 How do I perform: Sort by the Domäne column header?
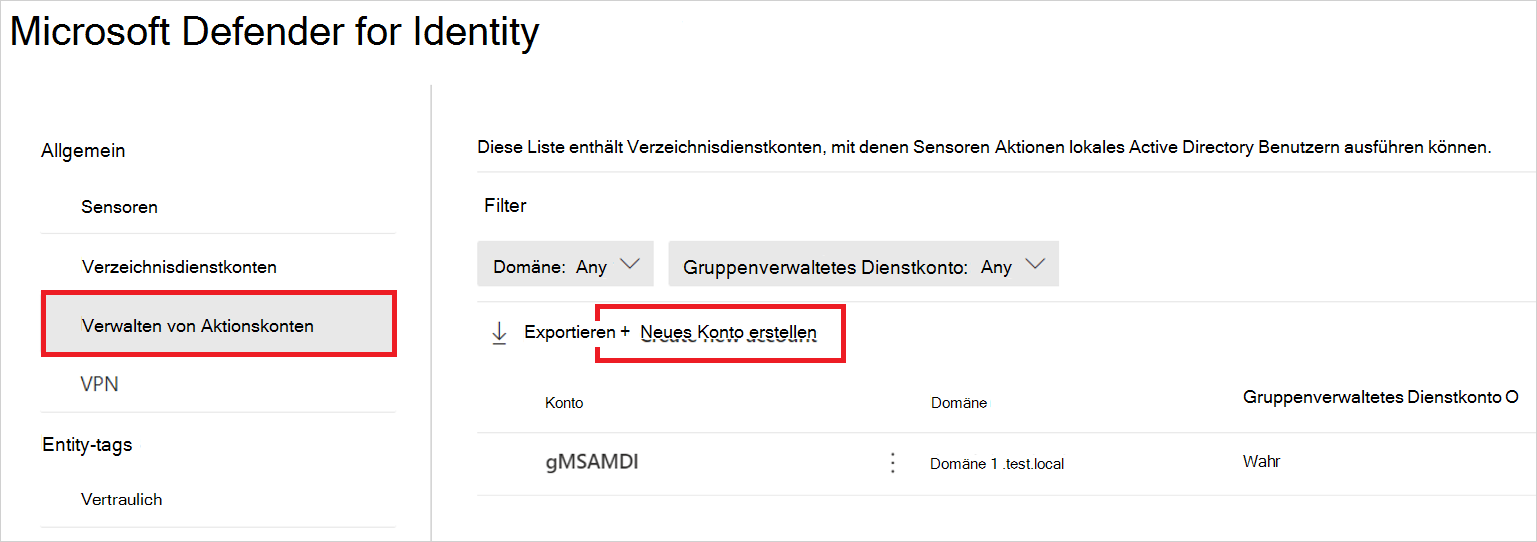(x=958, y=403)
